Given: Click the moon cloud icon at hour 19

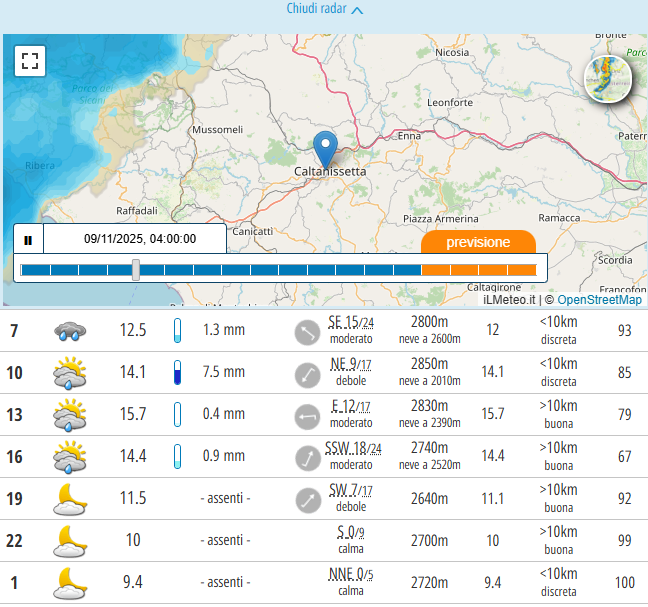Looking at the screenshot, I should click(69, 498).
